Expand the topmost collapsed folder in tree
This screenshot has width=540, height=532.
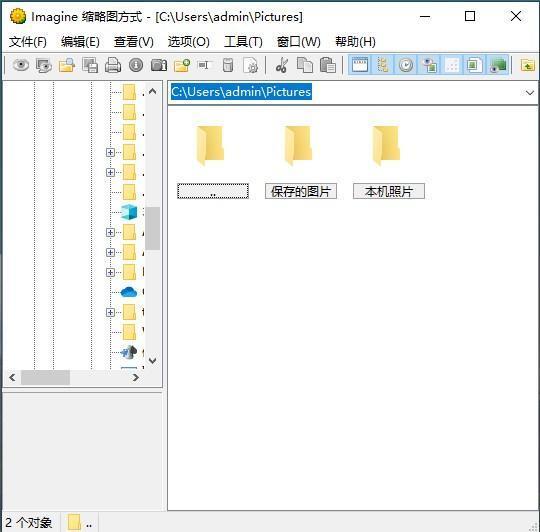[x=110, y=152]
